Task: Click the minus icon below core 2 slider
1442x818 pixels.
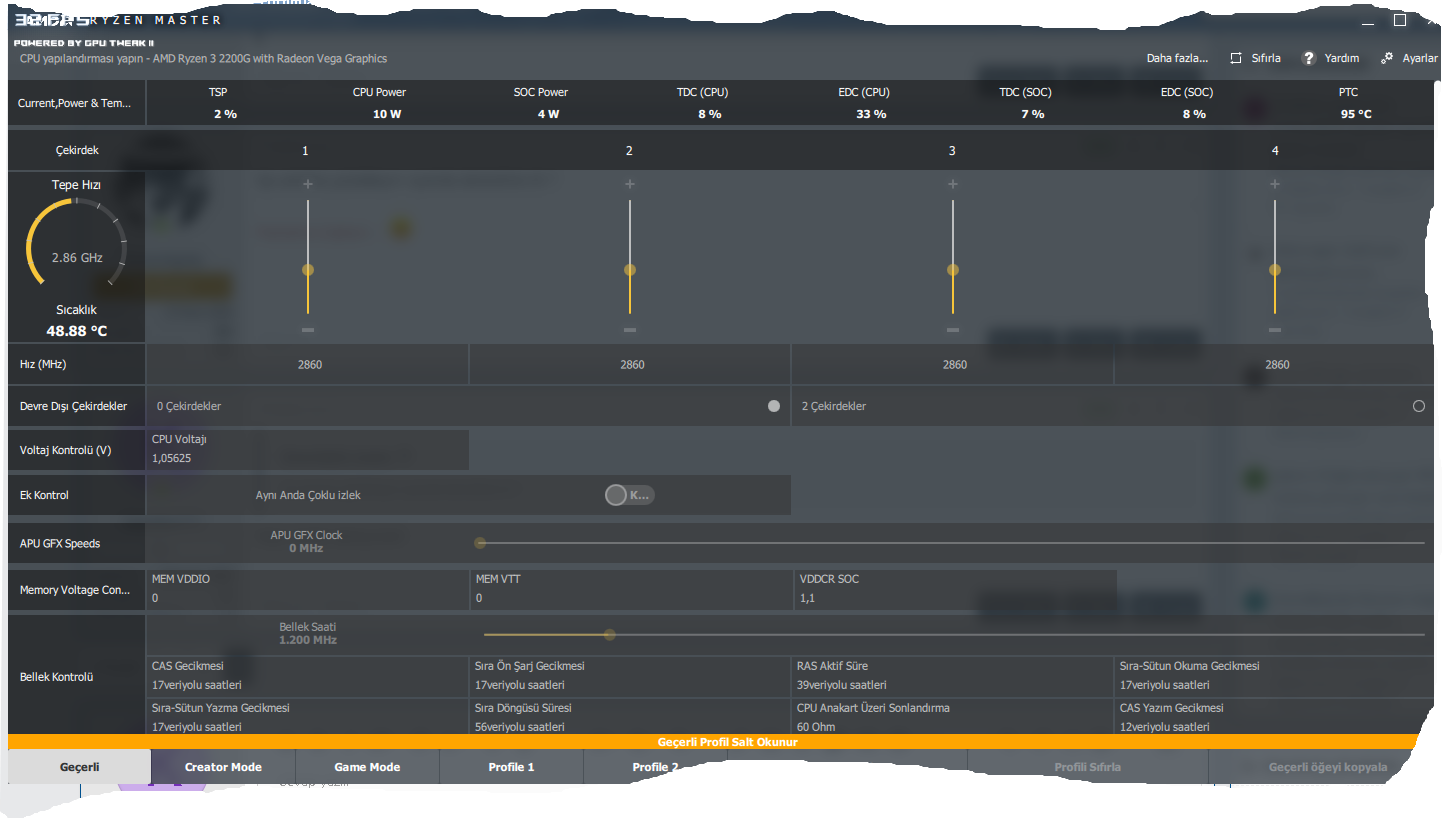Action: [630, 330]
